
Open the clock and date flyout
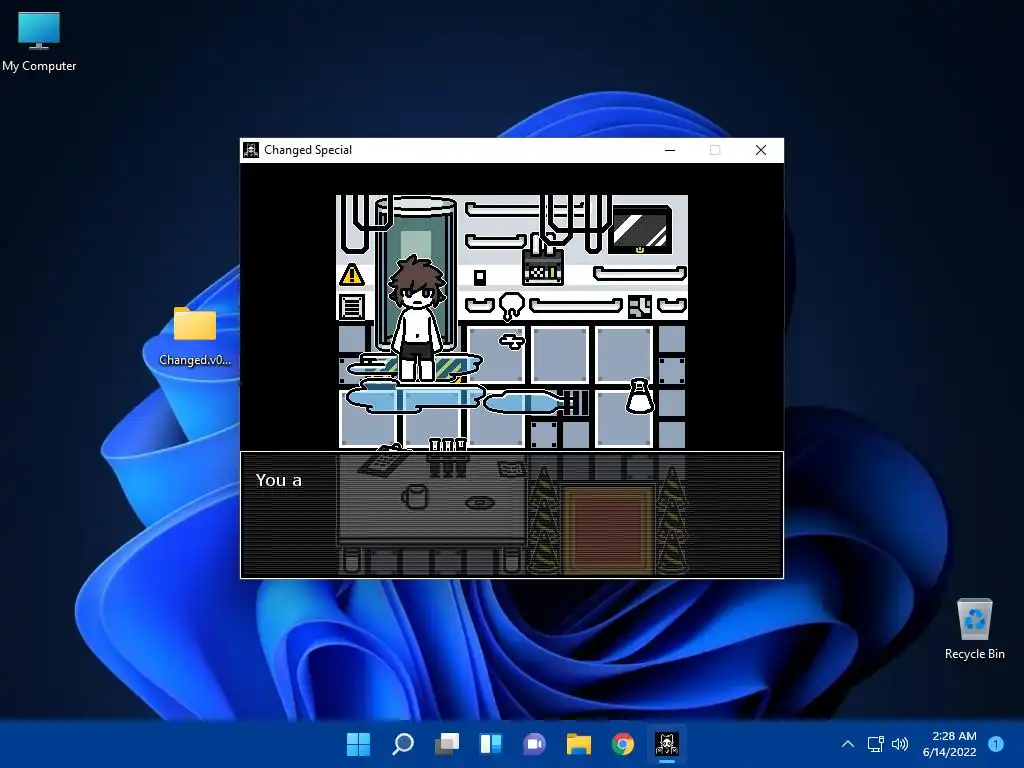coord(950,744)
